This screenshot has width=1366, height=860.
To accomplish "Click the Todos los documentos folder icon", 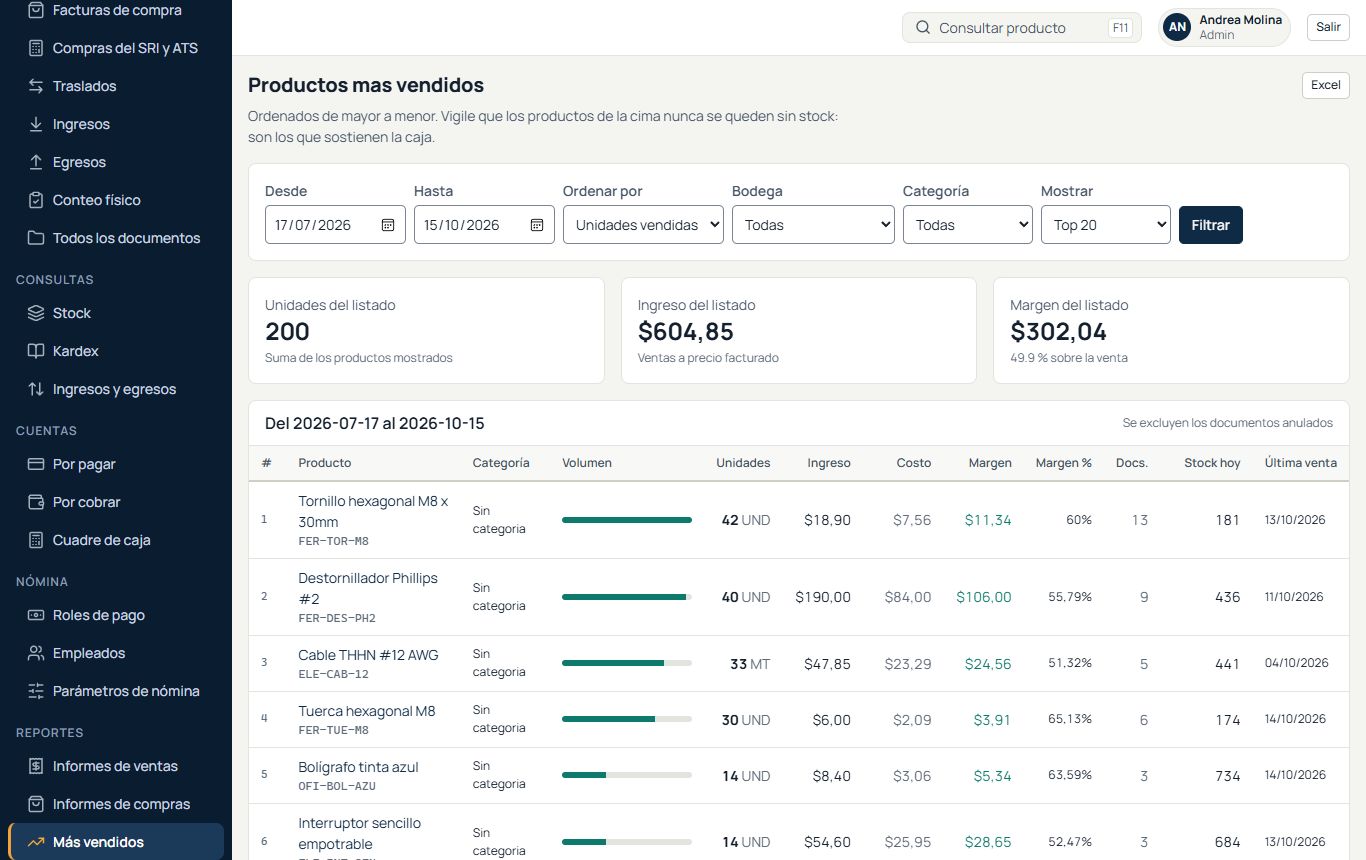I will coord(36,238).
